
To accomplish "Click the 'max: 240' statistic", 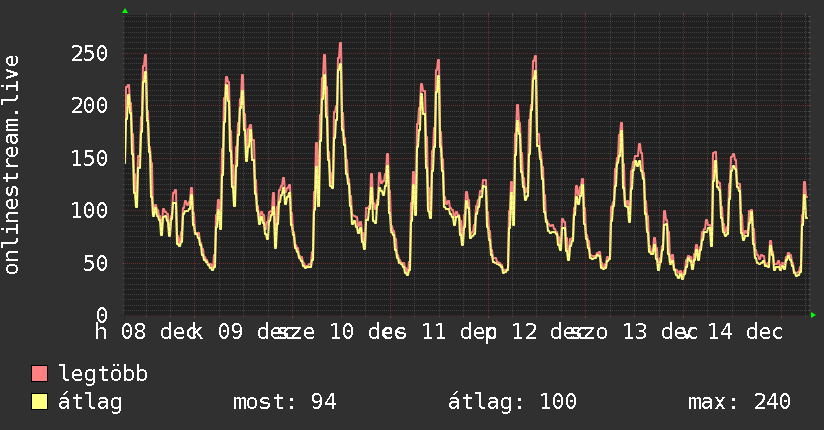I will click(x=739, y=402).
